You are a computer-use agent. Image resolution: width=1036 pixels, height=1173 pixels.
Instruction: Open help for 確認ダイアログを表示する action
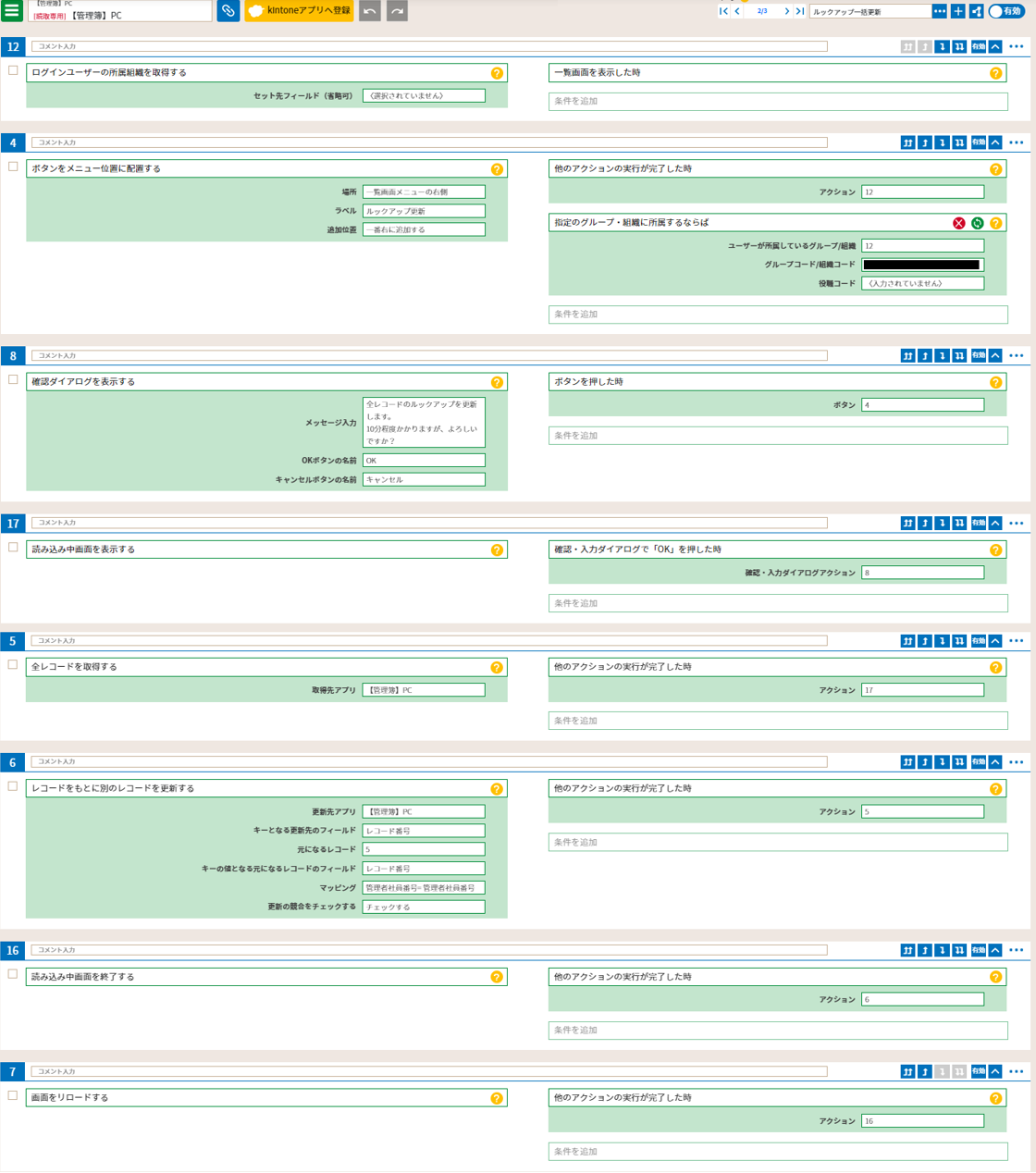point(497,382)
